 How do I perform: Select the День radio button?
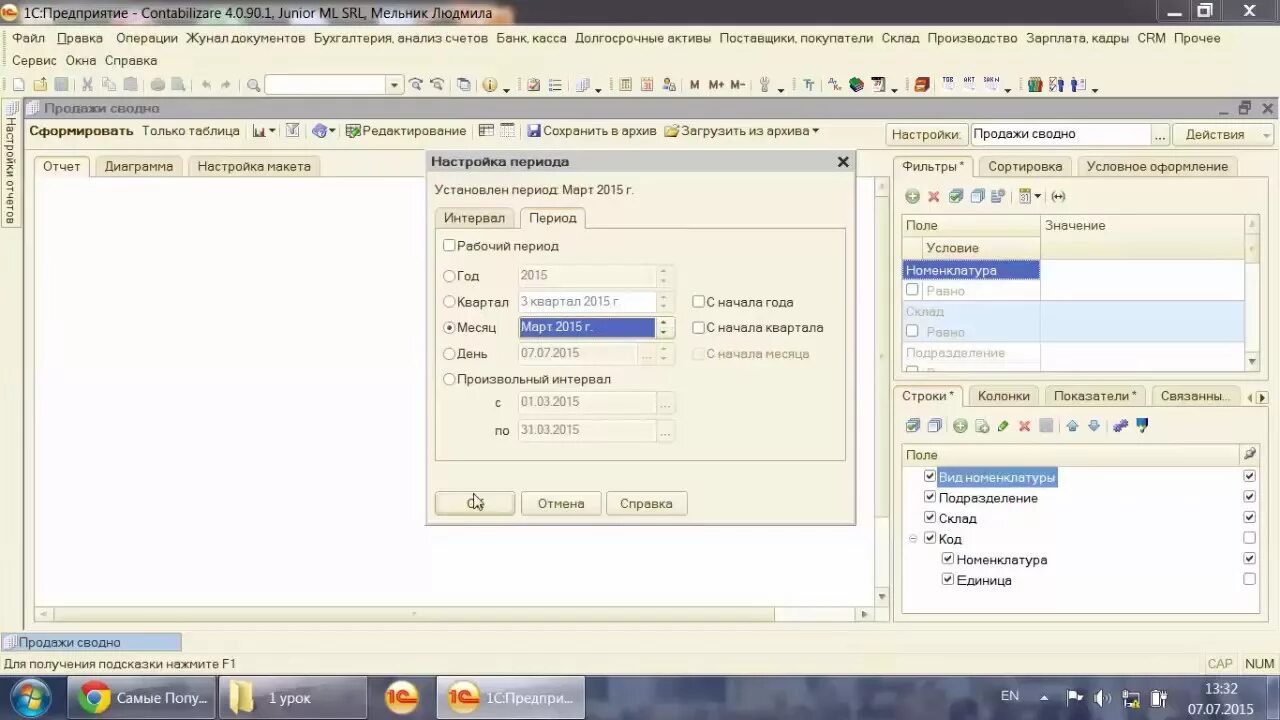coord(449,353)
